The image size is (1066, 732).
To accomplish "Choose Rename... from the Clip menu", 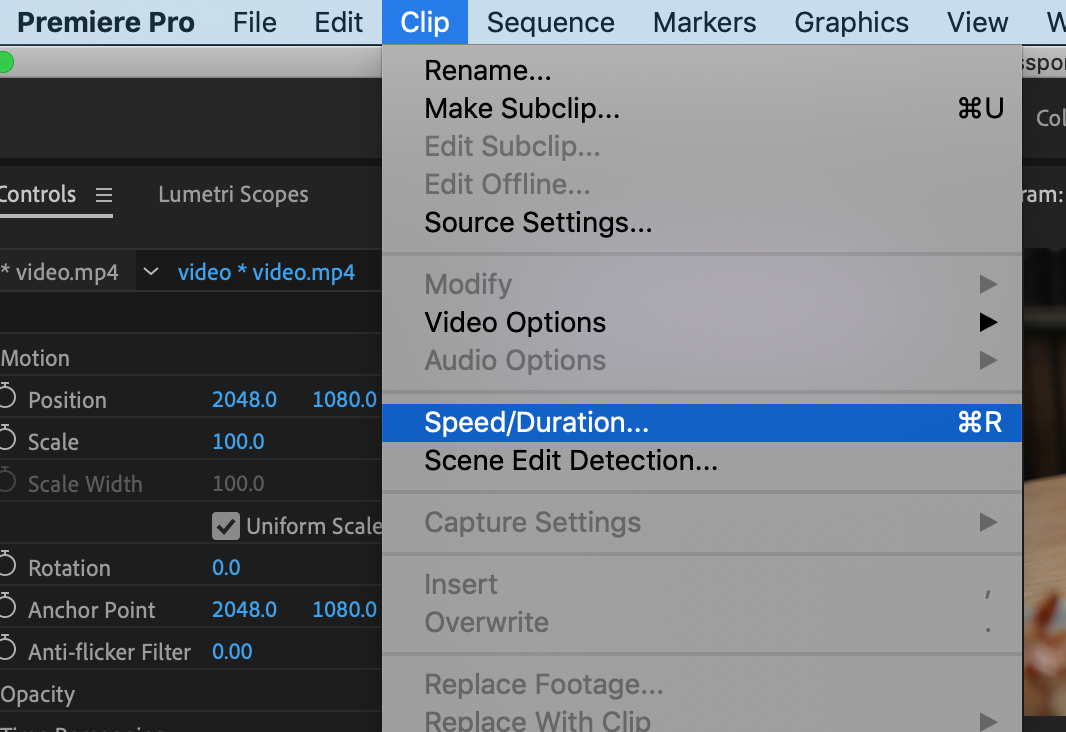I will tap(702, 71).
